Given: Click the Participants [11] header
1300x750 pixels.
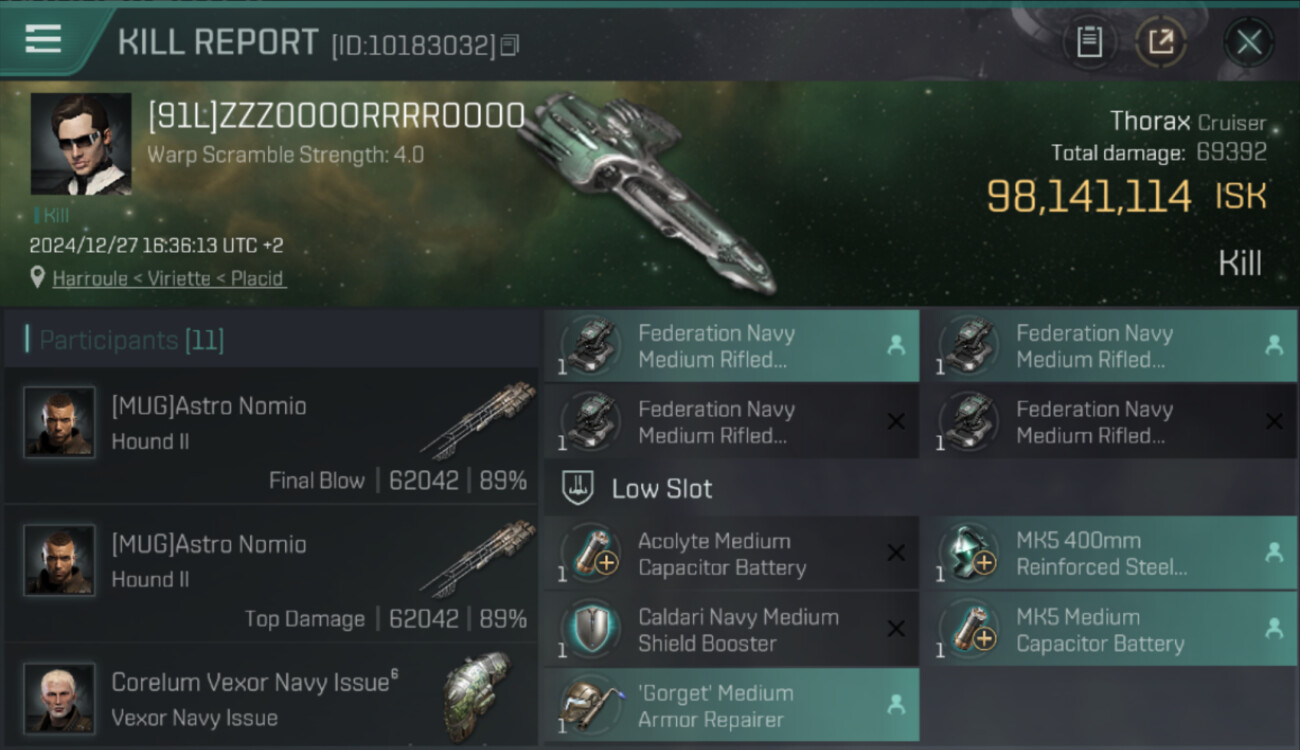Looking at the screenshot, I should [131, 340].
